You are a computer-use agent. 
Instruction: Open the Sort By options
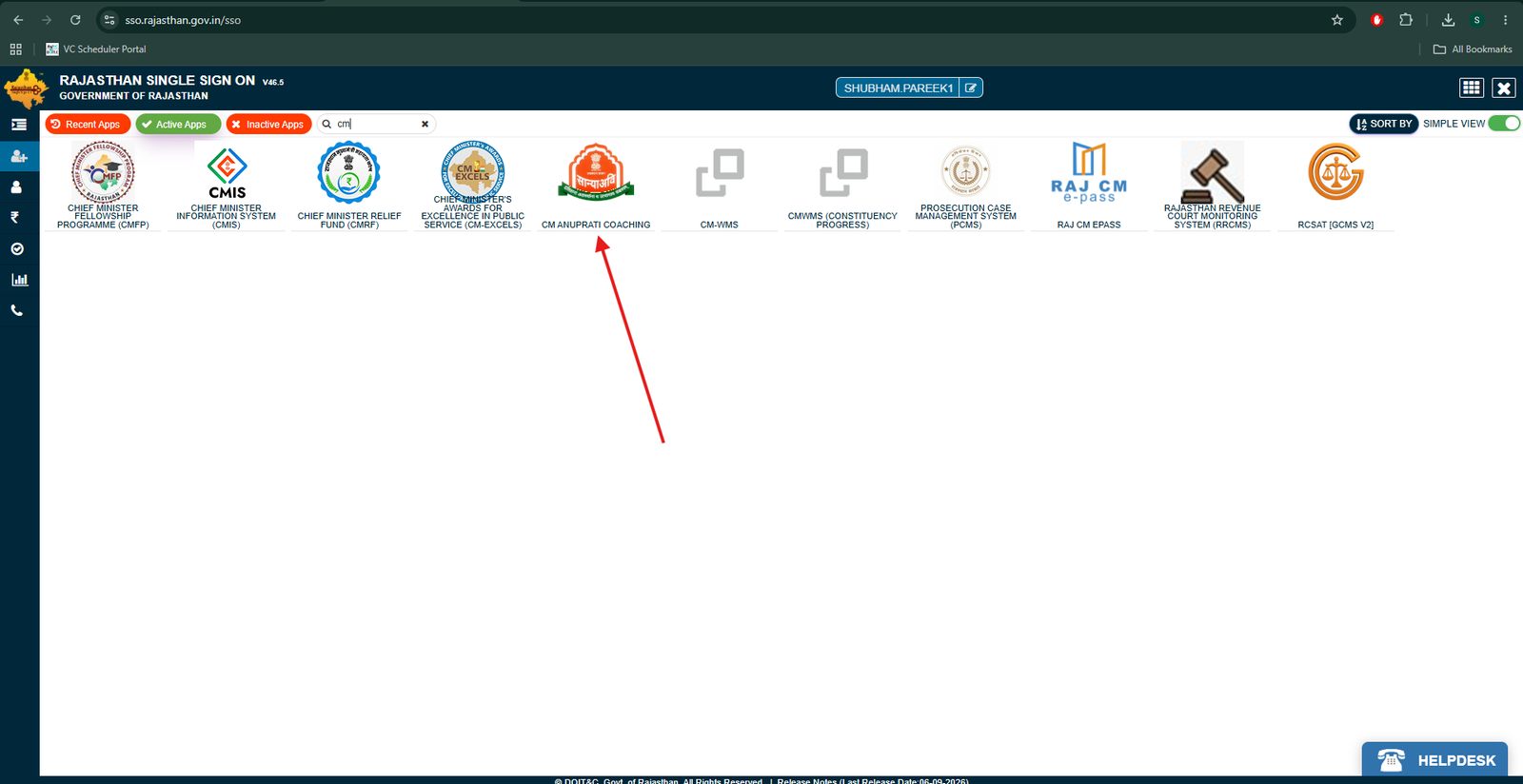[1383, 124]
